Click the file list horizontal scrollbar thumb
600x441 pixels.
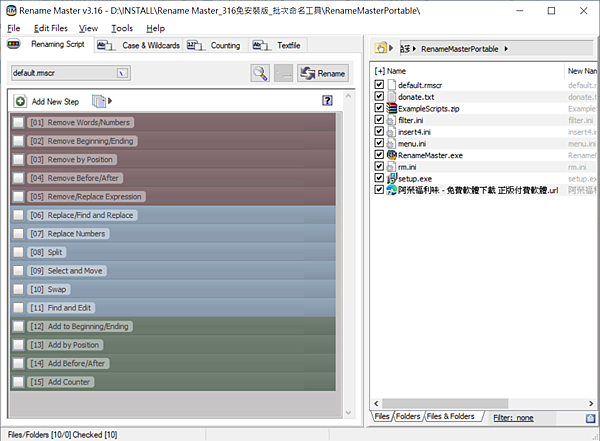[x=445, y=403]
